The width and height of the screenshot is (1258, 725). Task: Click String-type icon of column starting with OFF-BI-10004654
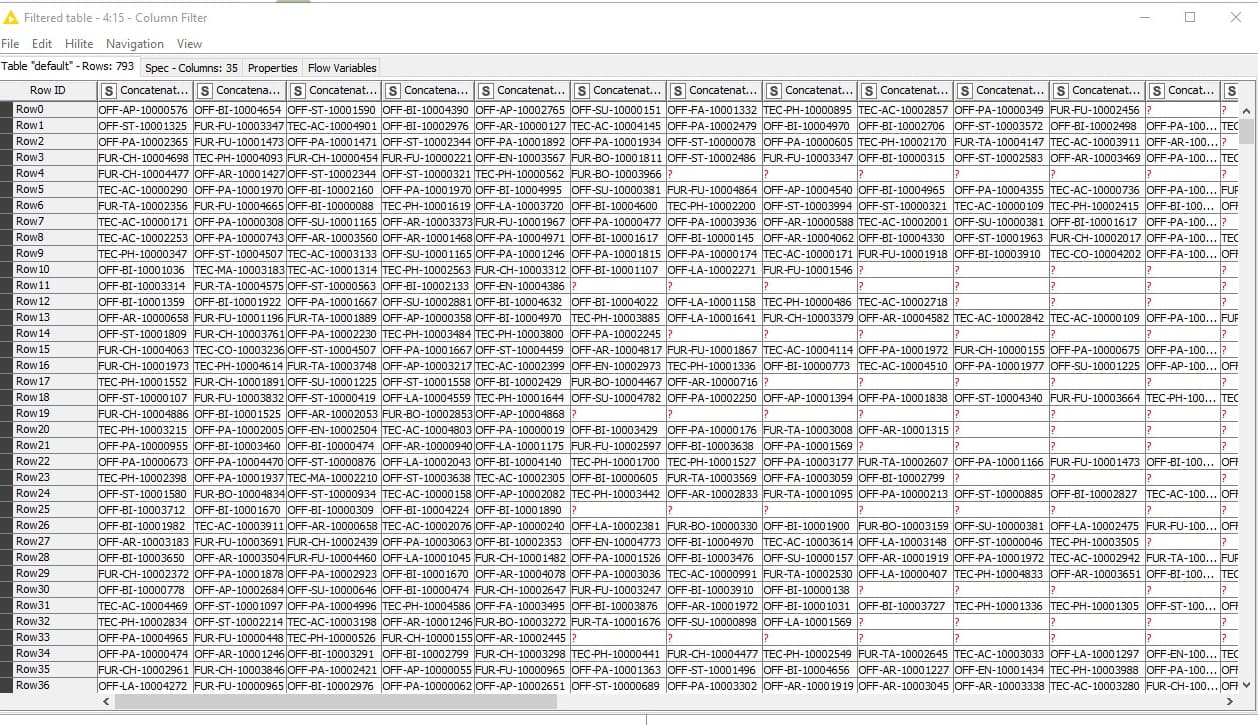(x=203, y=90)
